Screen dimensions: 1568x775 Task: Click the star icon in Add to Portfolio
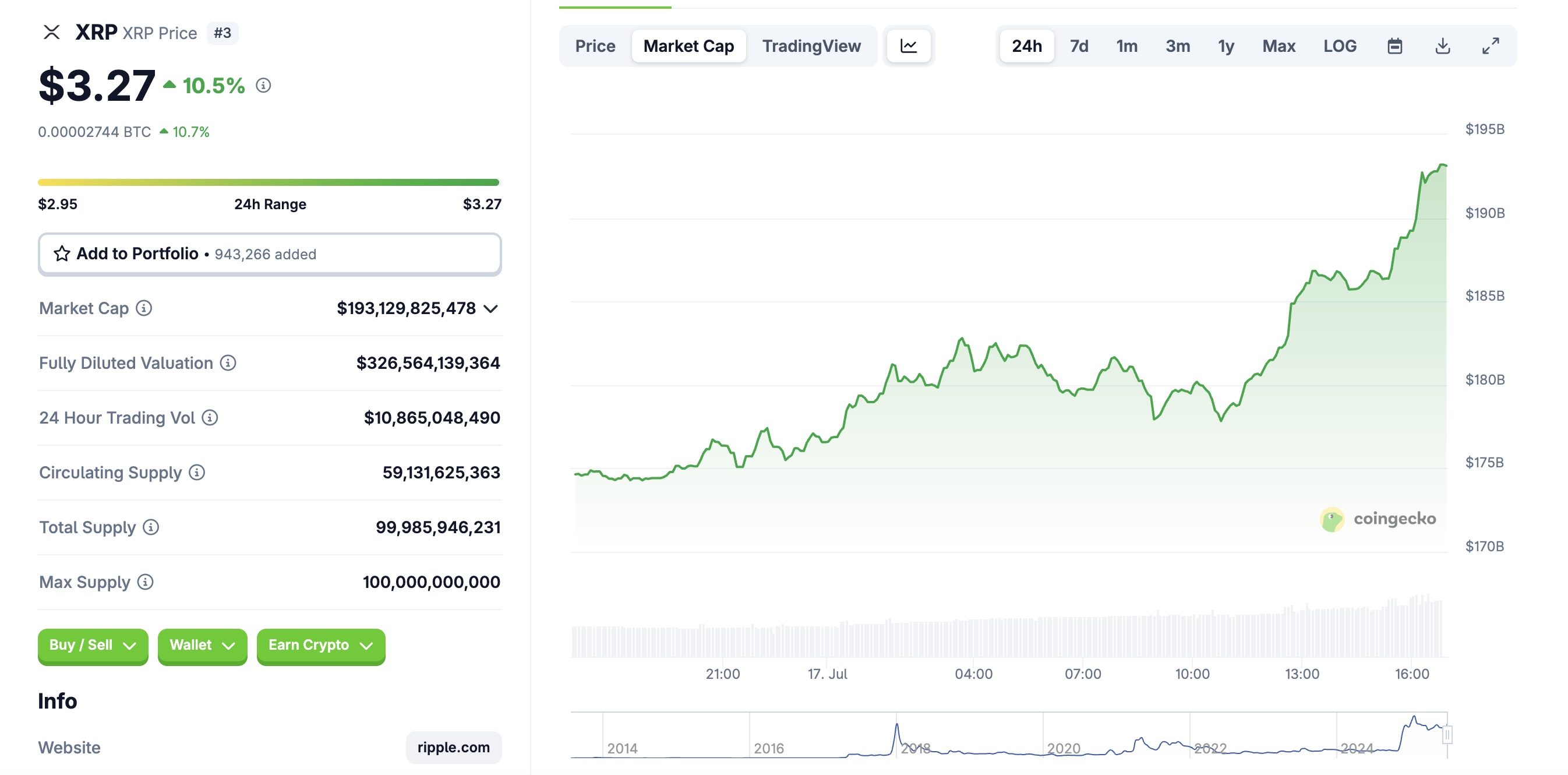pos(62,253)
